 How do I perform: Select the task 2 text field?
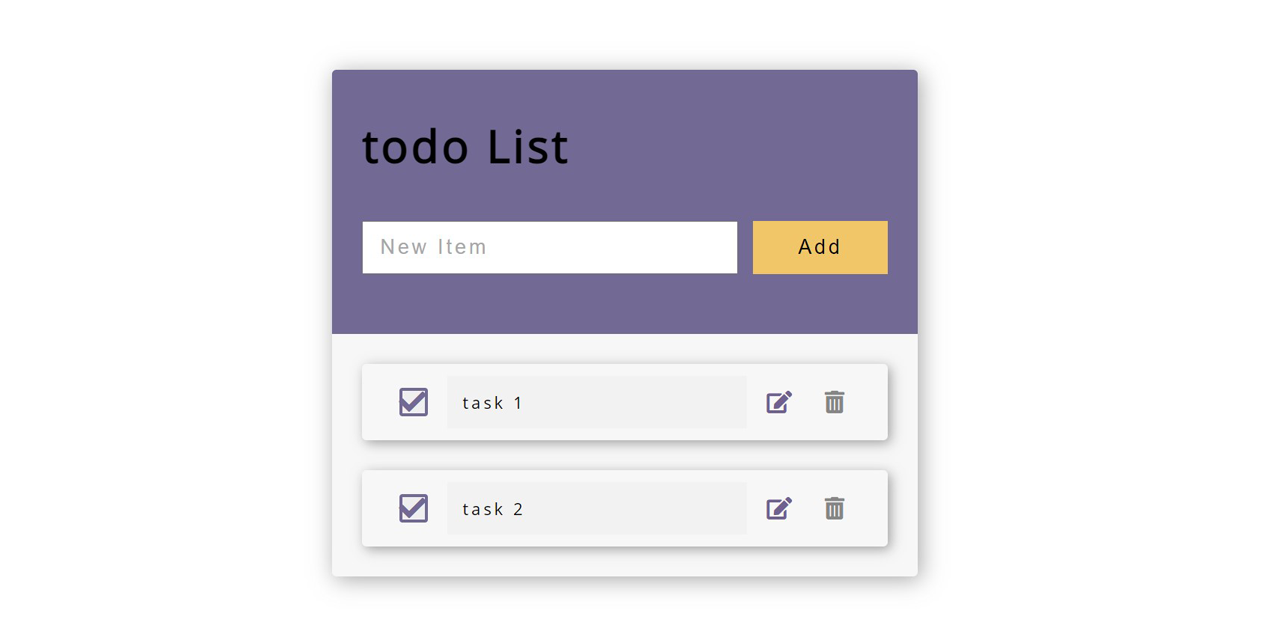tap(597, 508)
